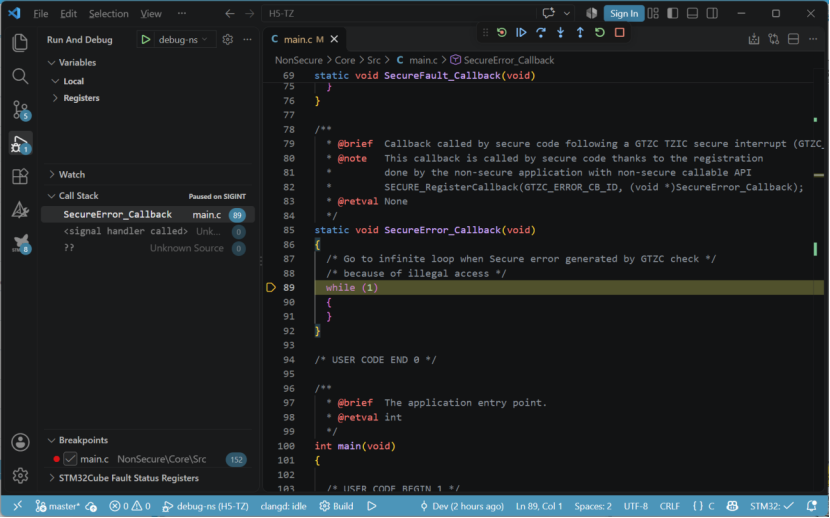Image resolution: width=830 pixels, height=518 pixels.
Task: Go back with the navigation arrow
Action: pos(230,13)
